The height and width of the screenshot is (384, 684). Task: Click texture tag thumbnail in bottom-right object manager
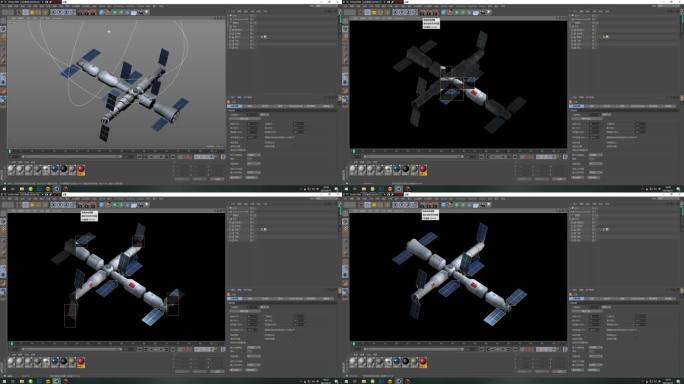607,230
